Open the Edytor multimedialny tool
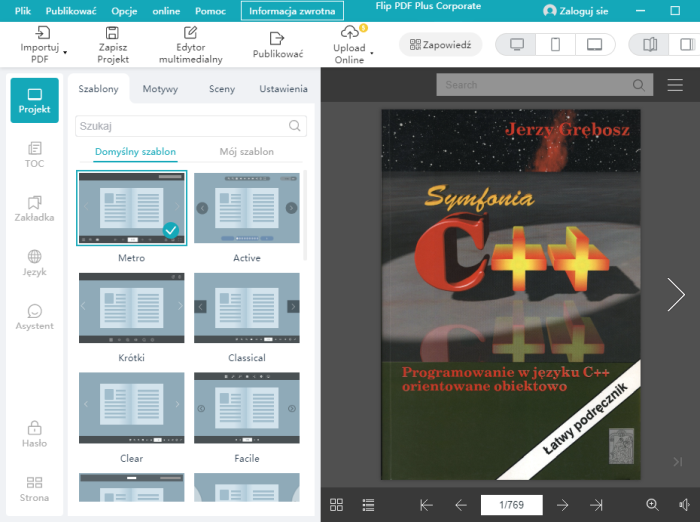Screen dimensions: 700x522 pos(191,45)
